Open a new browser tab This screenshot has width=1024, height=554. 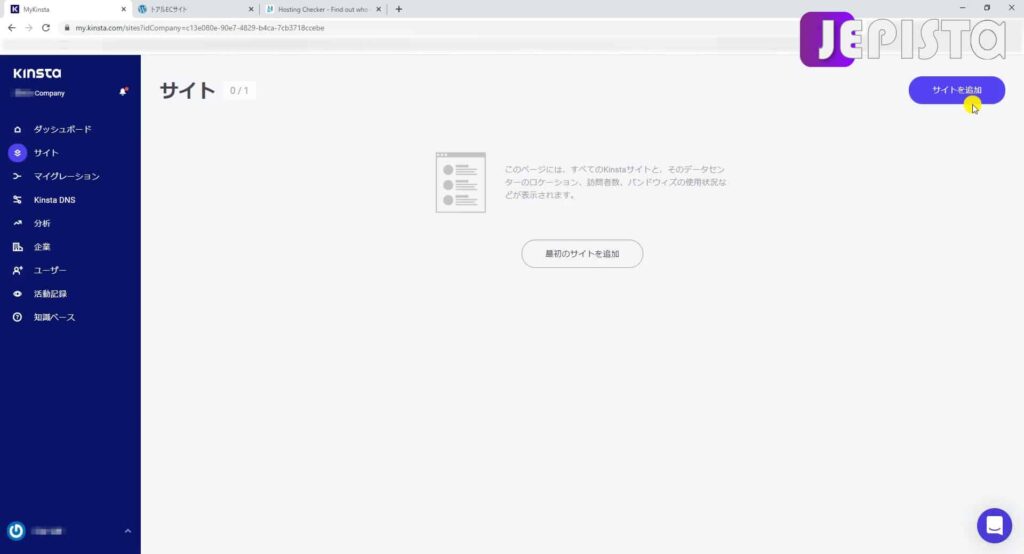[x=398, y=9]
